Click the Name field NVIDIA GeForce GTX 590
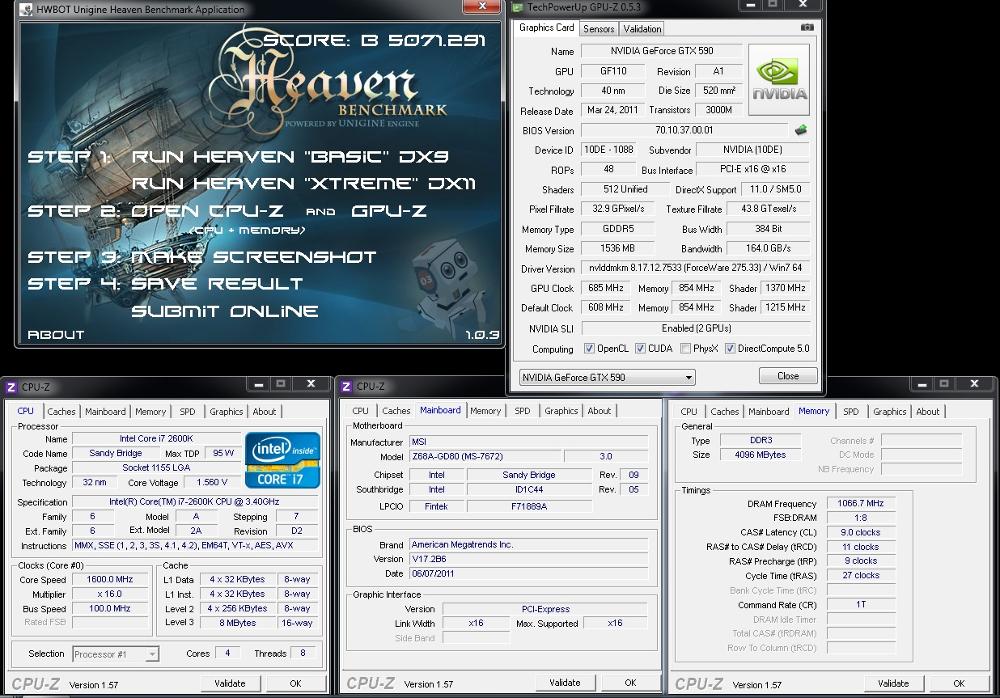 click(661, 51)
